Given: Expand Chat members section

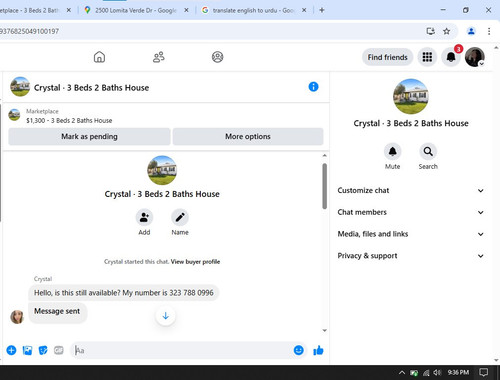Looking at the screenshot, I should tap(410, 212).
